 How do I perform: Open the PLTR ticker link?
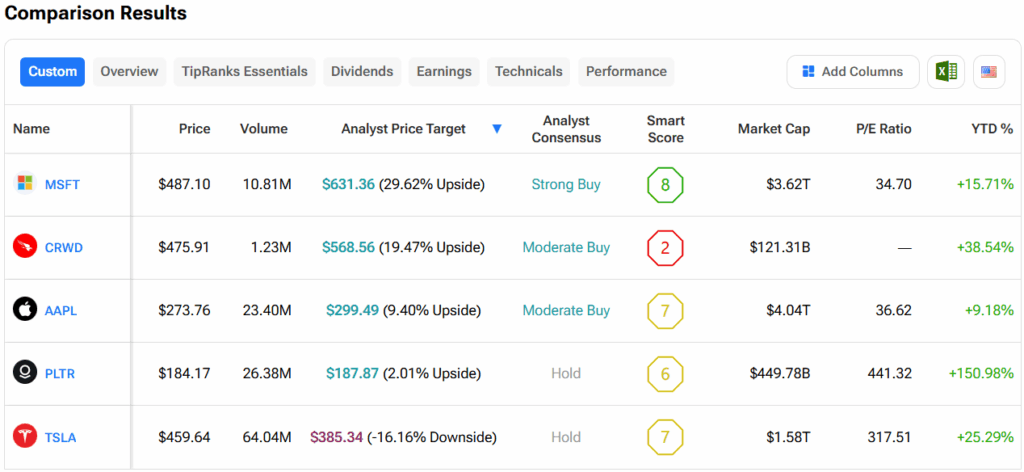pyautogui.click(x=60, y=374)
